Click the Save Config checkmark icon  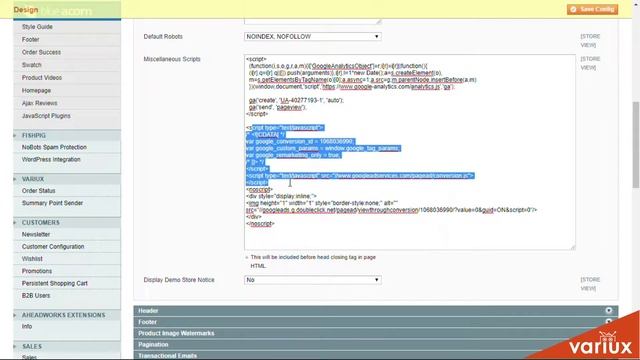pyautogui.click(x=573, y=9)
